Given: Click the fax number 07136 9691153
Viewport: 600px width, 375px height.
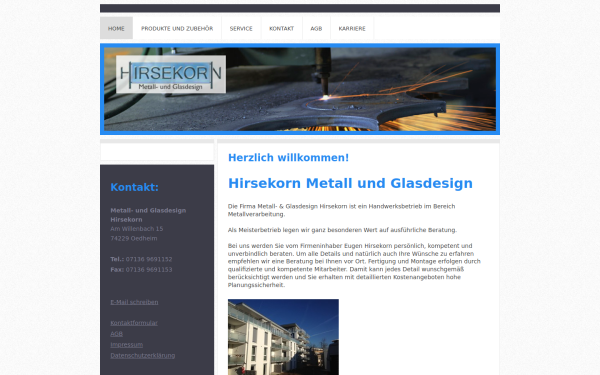Looking at the screenshot, I should (149, 269).
